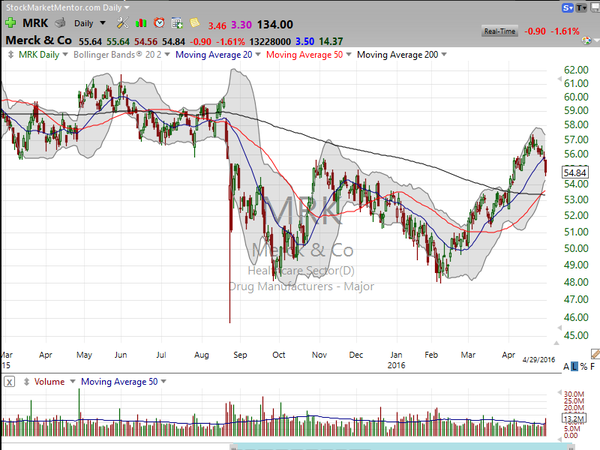The height and width of the screenshot is (450, 600).
Task: Click the dark red 54.56 low value
Action: [x=145, y=41]
